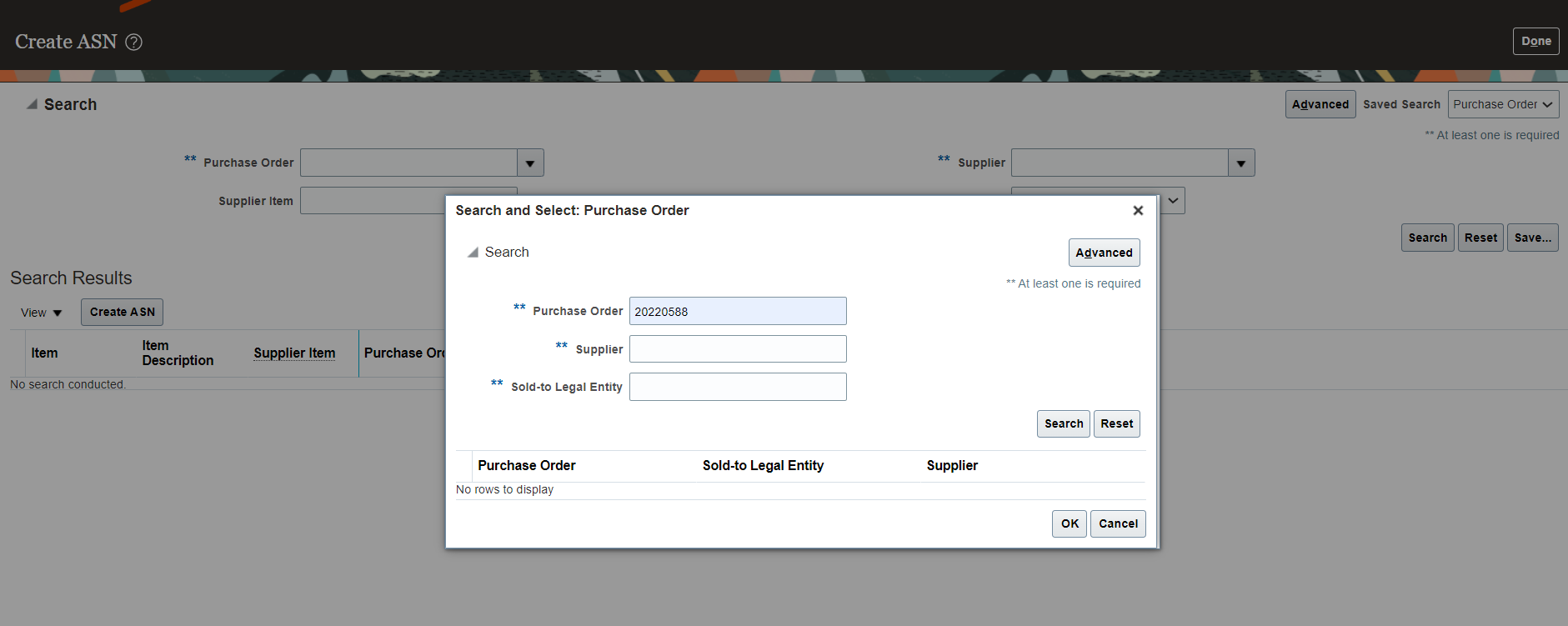Sort by Supplier Item column header

(294, 353)
